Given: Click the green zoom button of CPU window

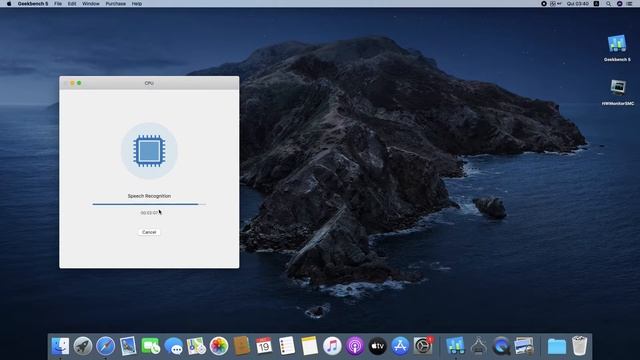Looking at the screenshot, I should (79, 83).
